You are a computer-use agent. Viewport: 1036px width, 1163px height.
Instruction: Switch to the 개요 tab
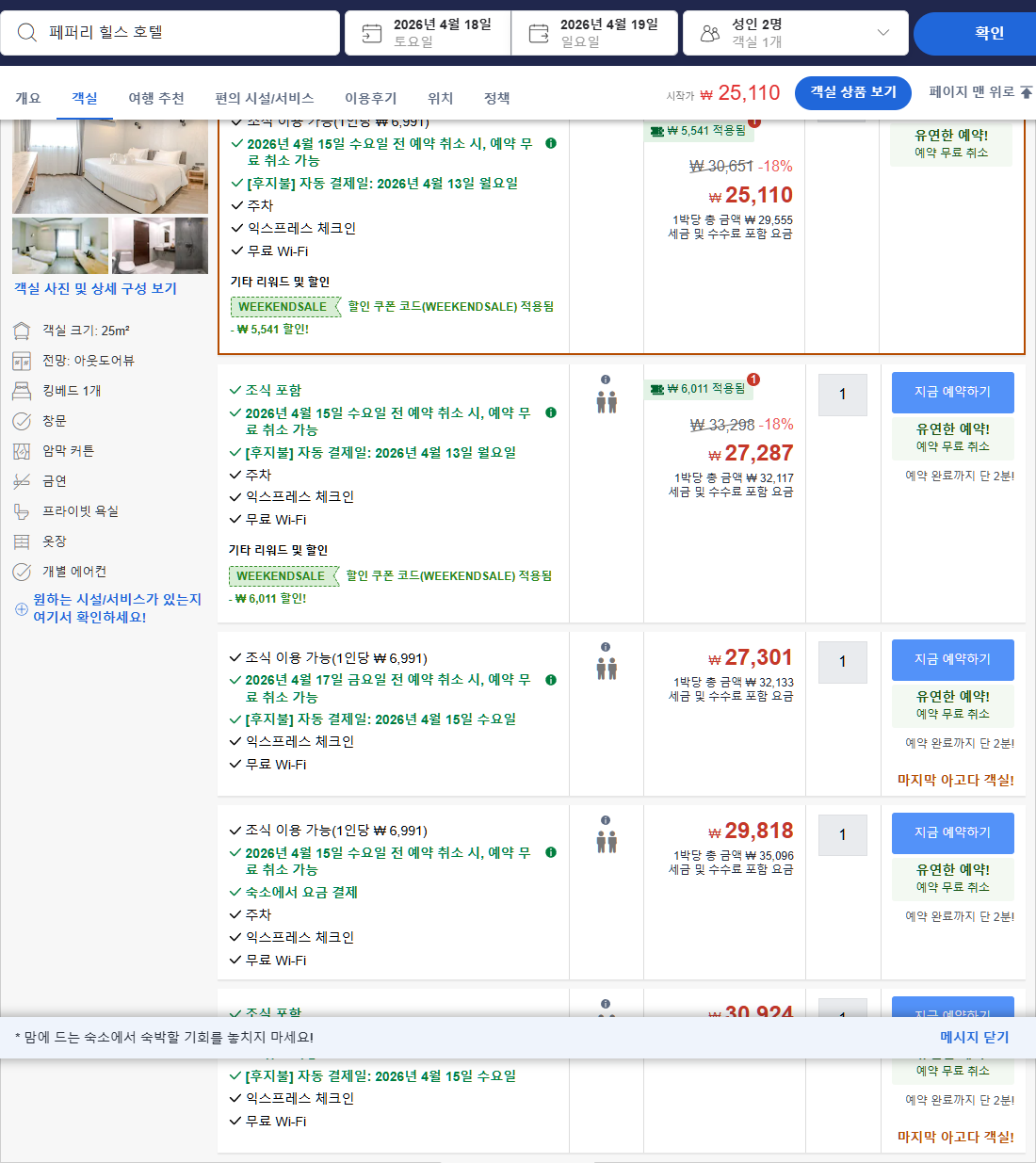28,98
